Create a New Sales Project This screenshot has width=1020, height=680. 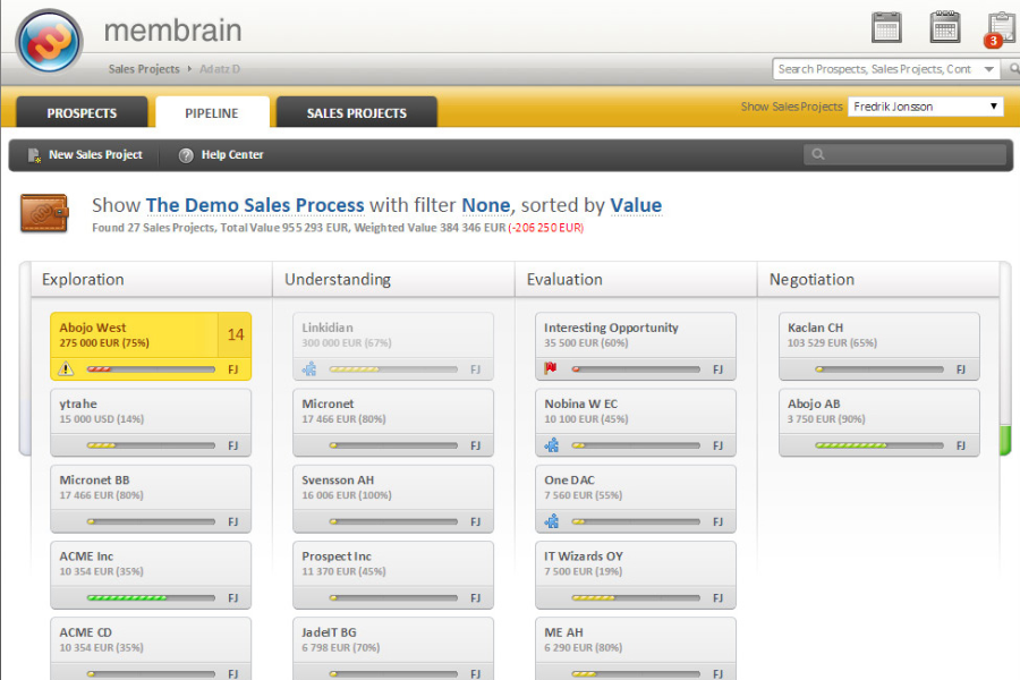click(x=85, y=155)
